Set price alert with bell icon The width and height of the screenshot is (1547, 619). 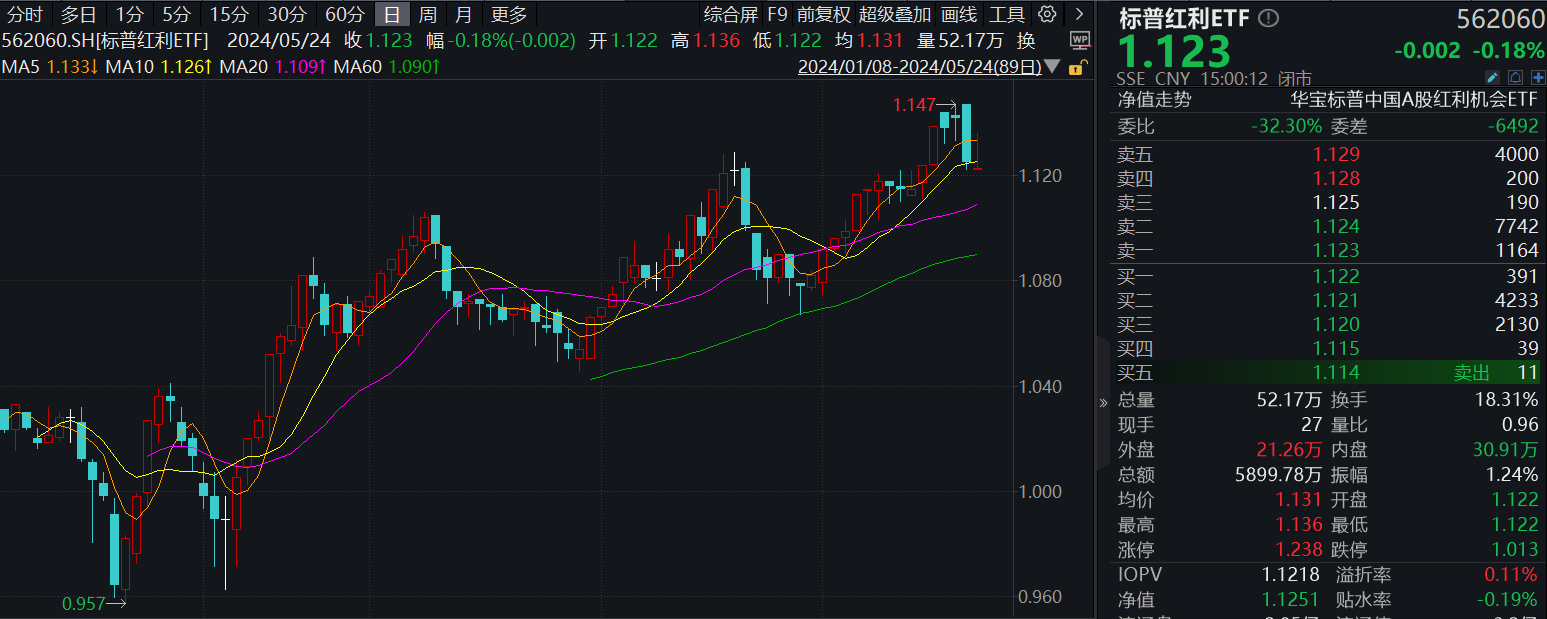(1515, 77)
